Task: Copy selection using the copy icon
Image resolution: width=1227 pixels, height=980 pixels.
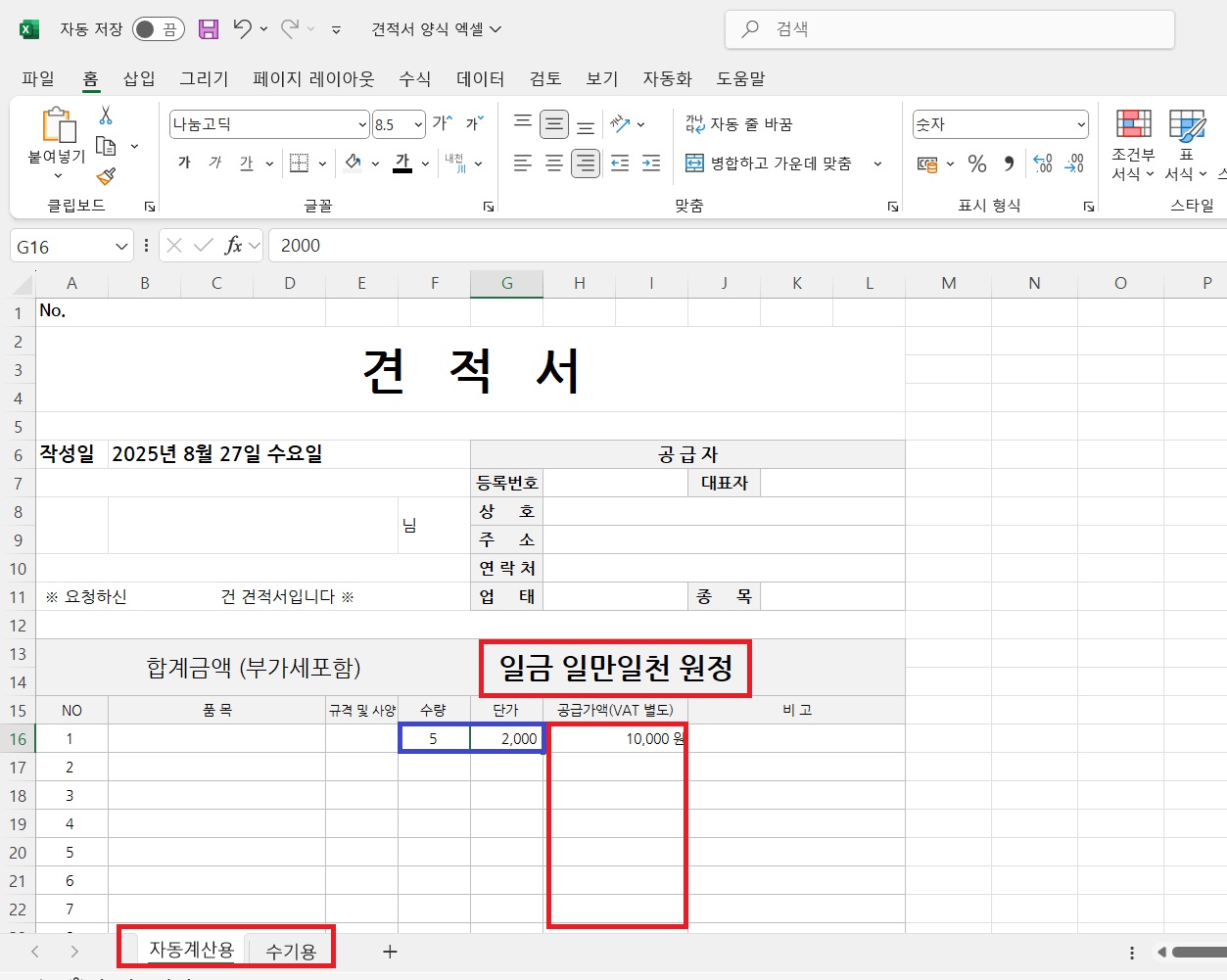Action: pos(106,146)
